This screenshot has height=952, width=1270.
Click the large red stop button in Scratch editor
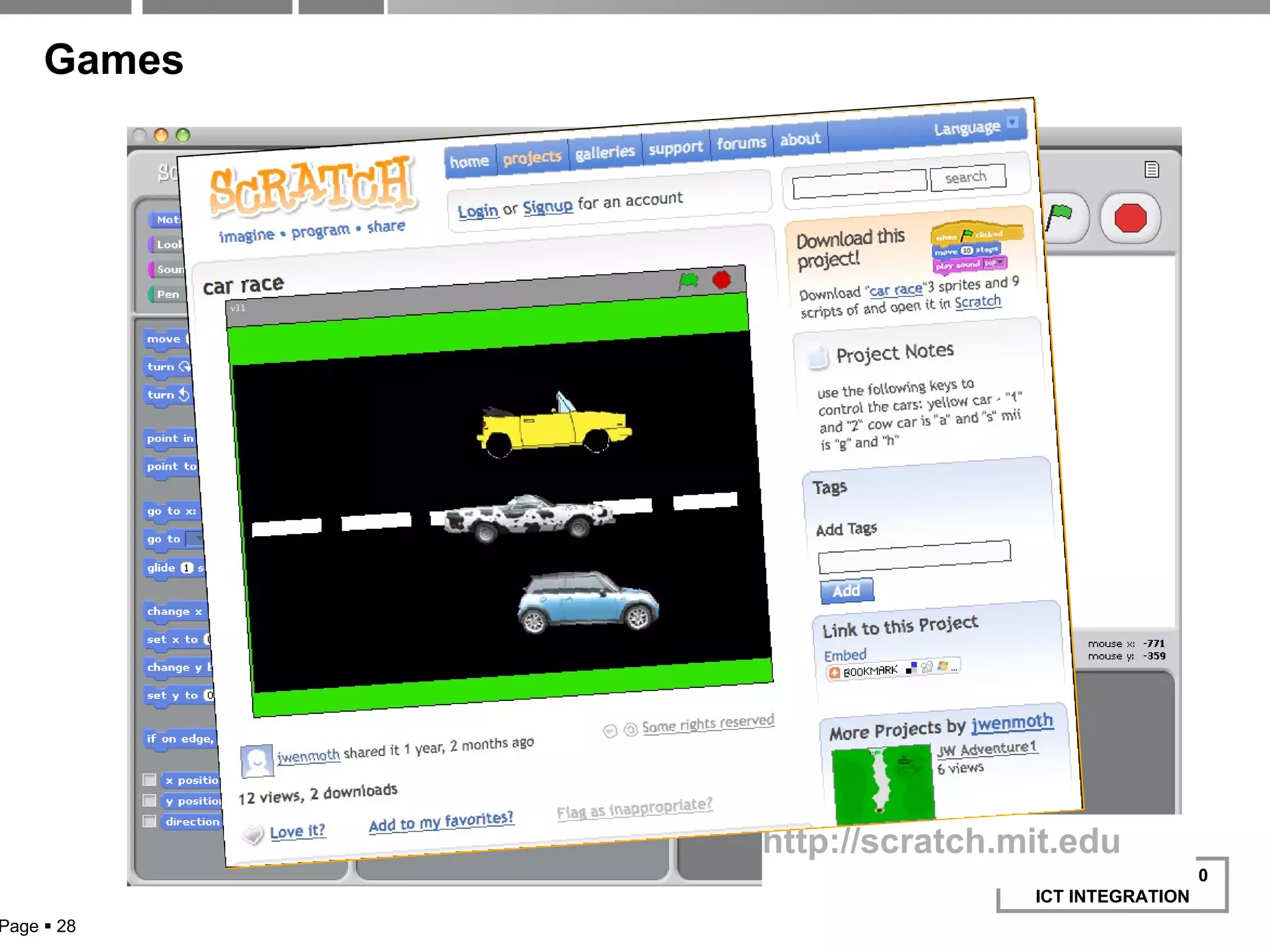coord(1130,218)
